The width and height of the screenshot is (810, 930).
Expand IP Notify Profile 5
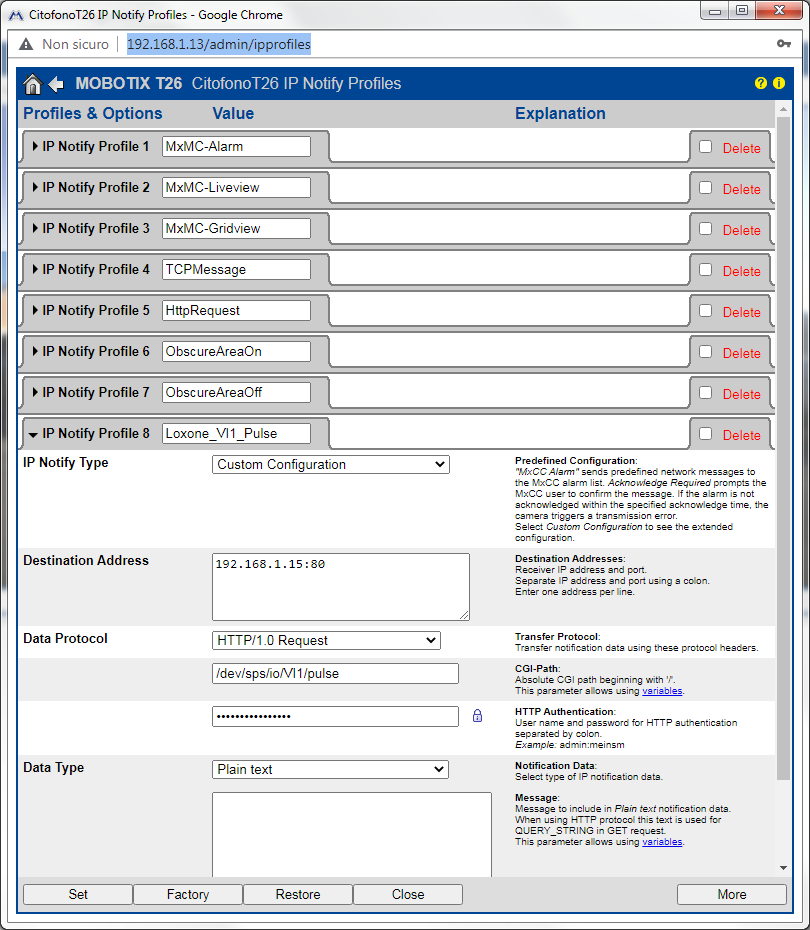[35, 310]
